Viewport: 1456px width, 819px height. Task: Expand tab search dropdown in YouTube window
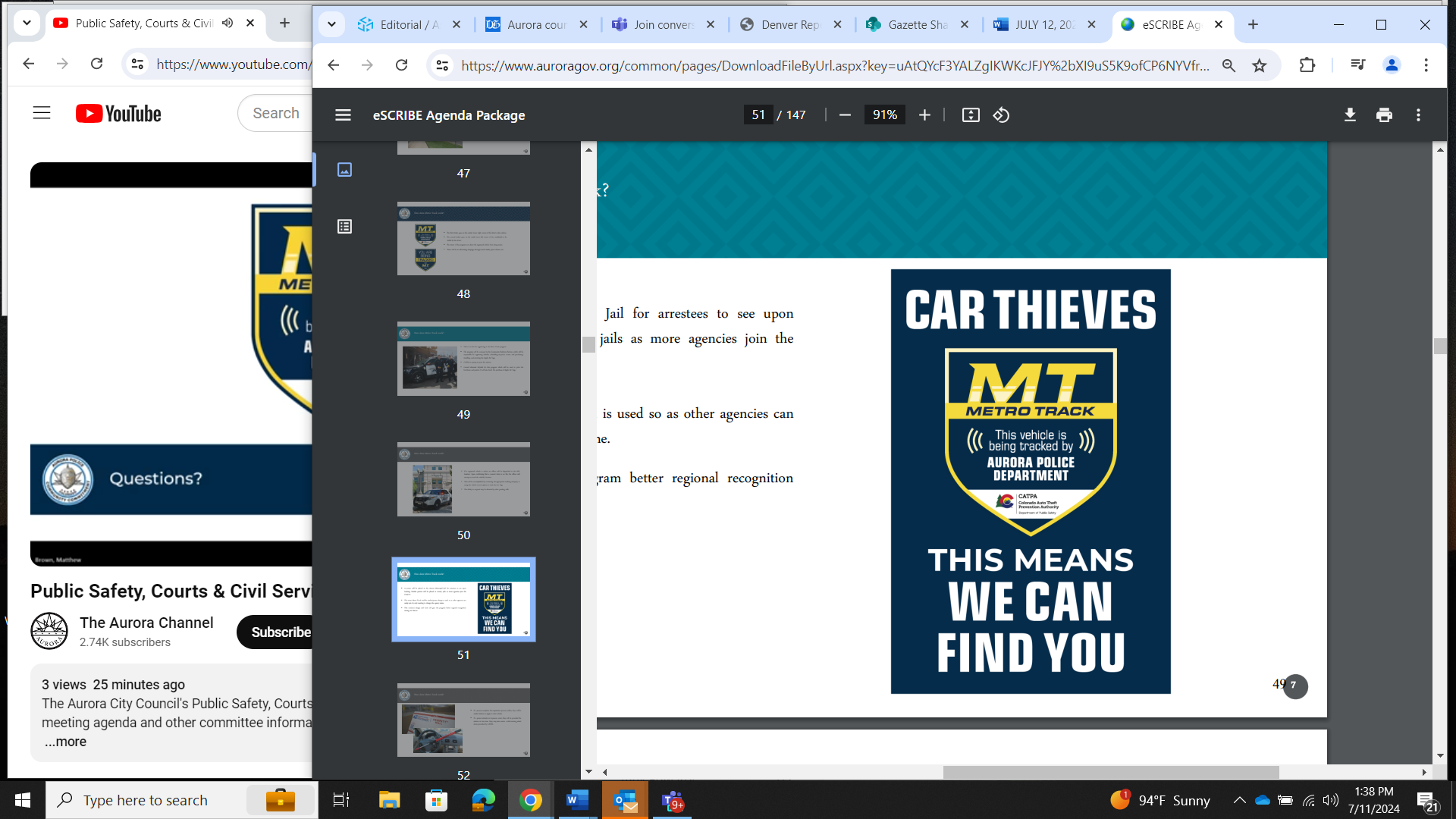27,23
